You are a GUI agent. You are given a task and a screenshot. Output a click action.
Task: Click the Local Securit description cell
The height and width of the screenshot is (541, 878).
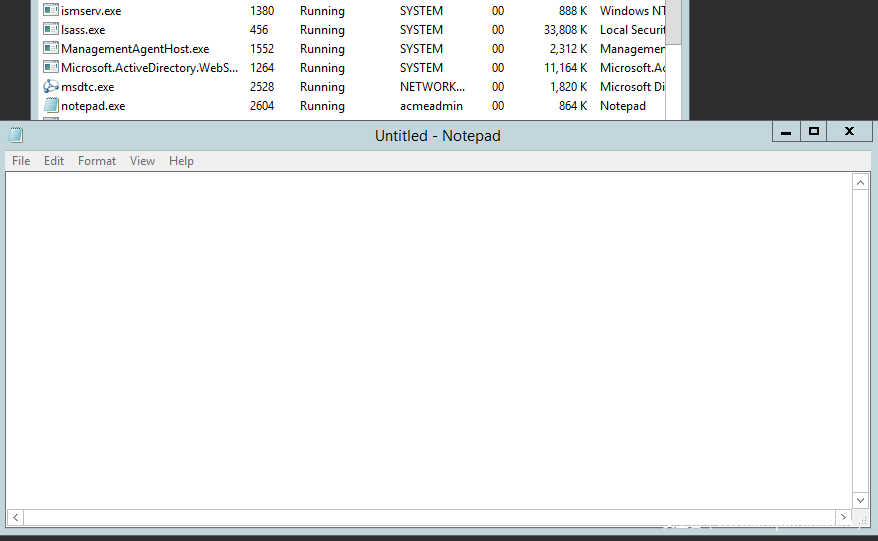pyautogui.click(x=633, y=30)
